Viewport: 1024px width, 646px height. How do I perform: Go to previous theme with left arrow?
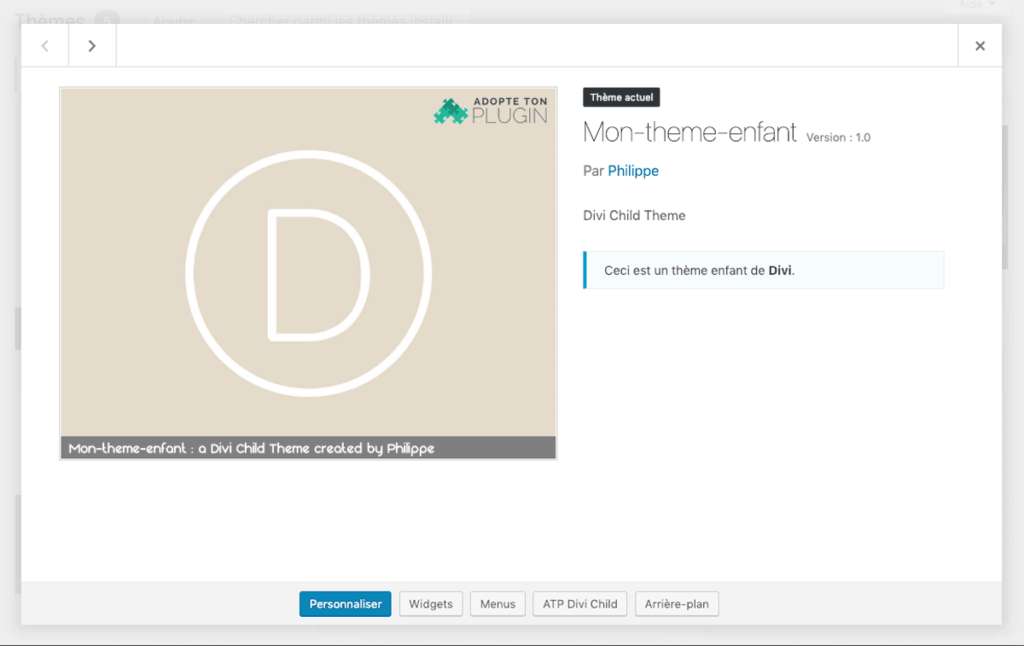tap(45, 46)
